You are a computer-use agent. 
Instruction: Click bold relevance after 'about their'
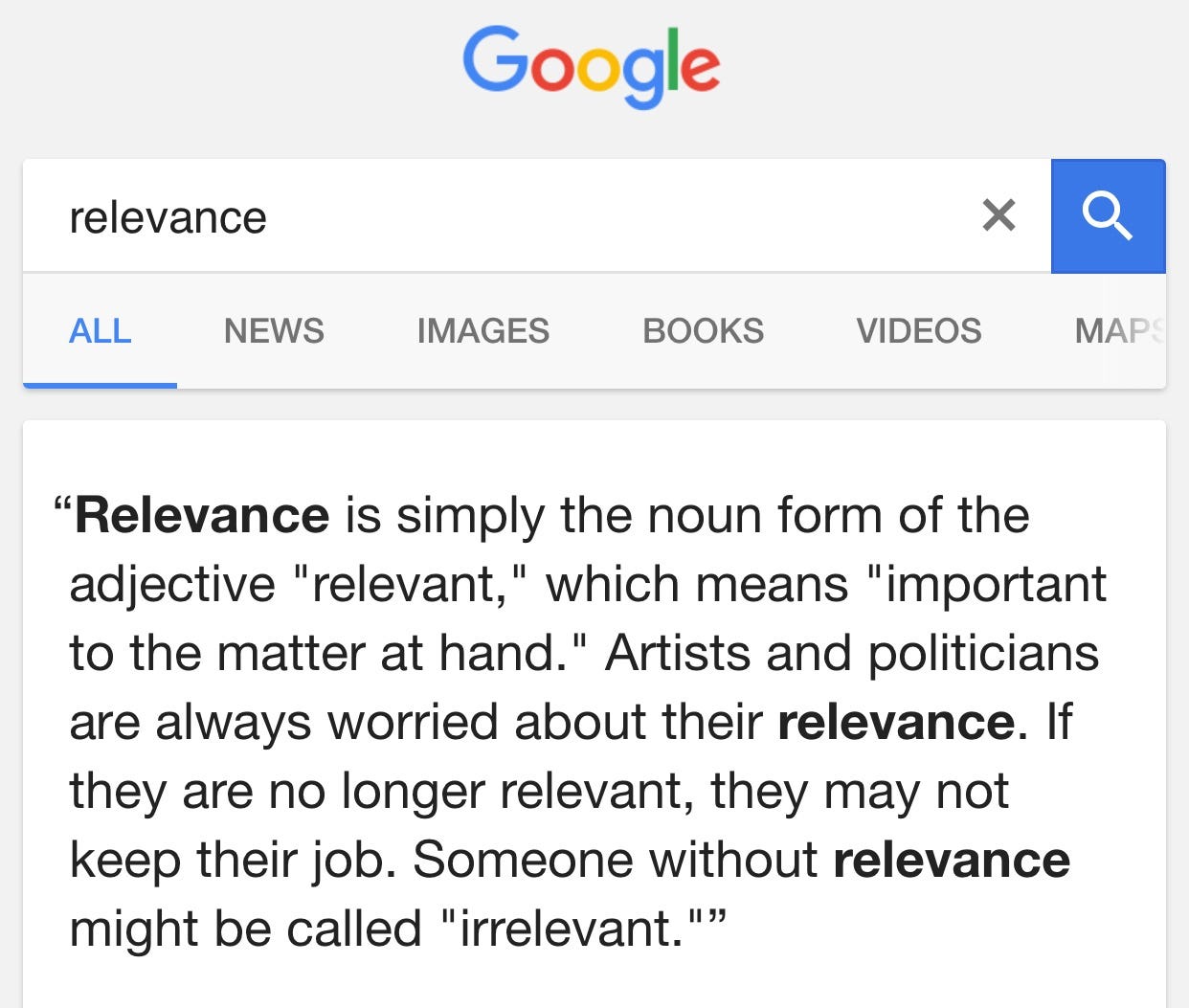(x=896, y=722)
